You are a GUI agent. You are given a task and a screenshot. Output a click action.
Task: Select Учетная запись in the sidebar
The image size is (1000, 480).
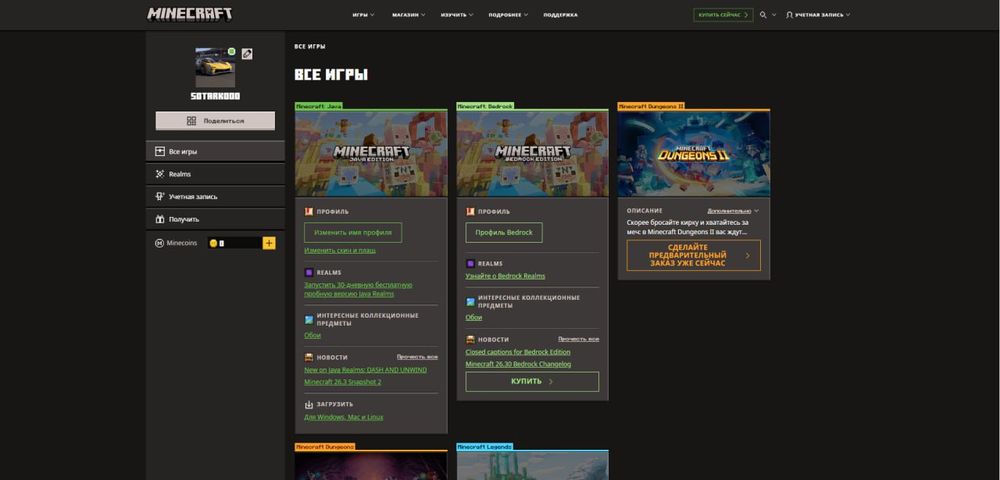[x=216, y=196]
